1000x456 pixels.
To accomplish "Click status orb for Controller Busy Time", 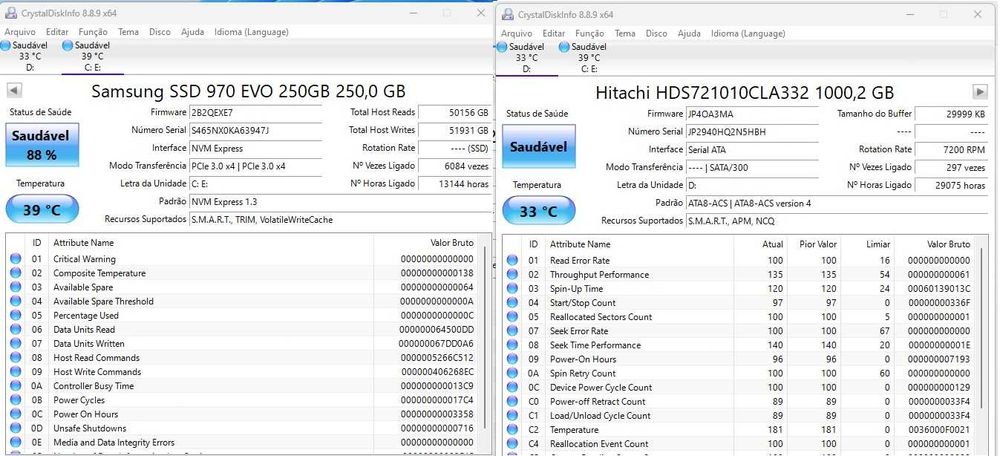I will coord(15,386).
